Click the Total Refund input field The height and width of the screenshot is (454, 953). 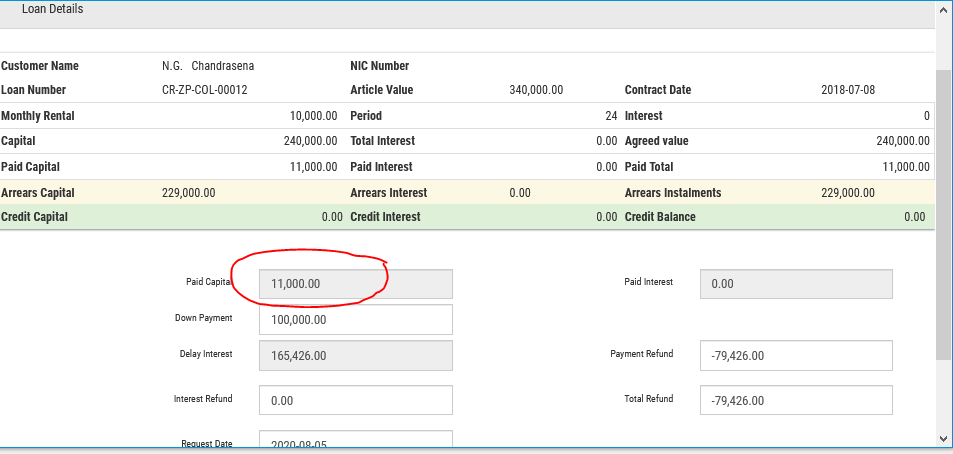click(795, 400)
